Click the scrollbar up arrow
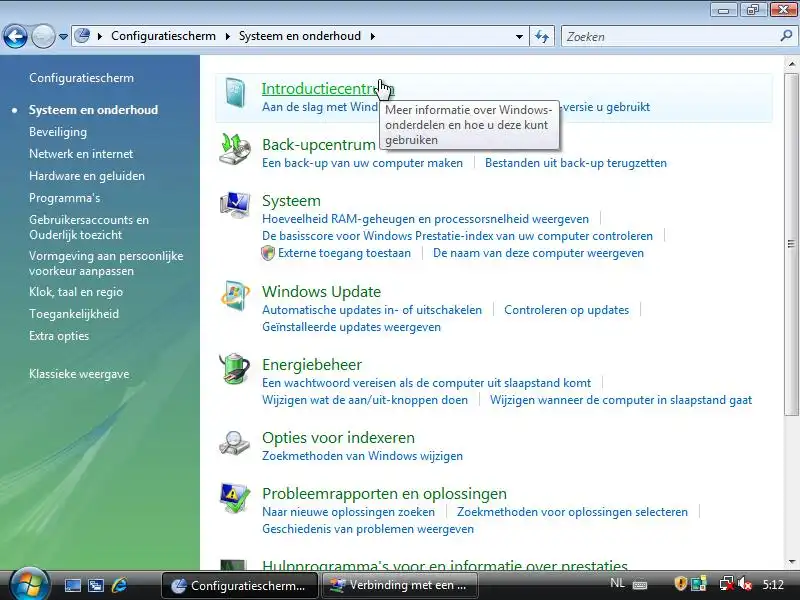800x600 pixels. (791, 64)
